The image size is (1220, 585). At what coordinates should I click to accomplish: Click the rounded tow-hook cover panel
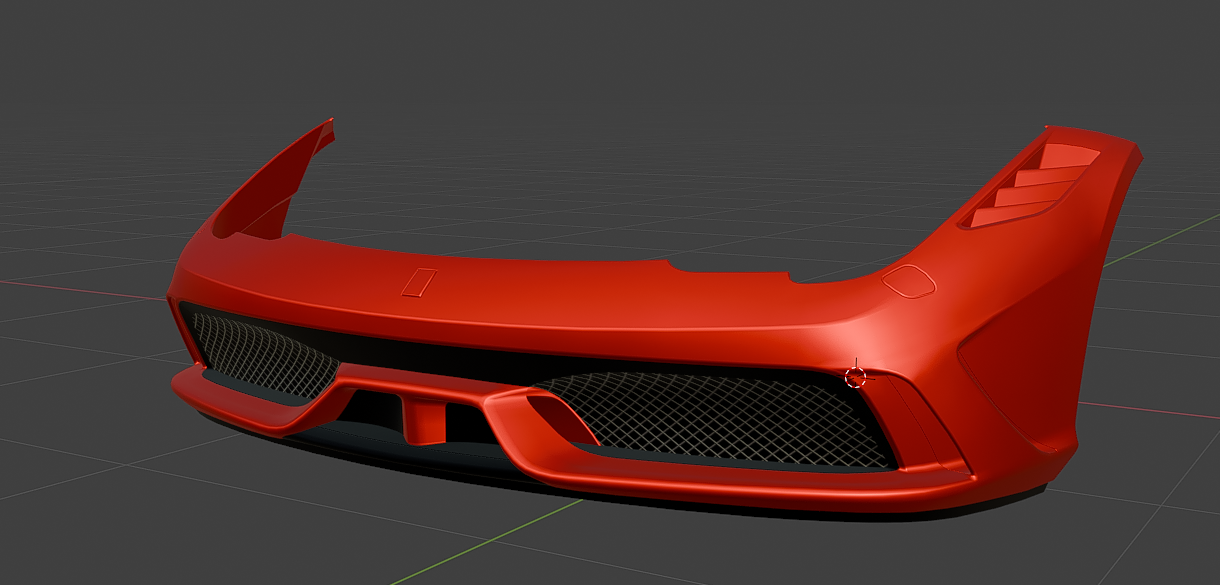tap(909, 281)
